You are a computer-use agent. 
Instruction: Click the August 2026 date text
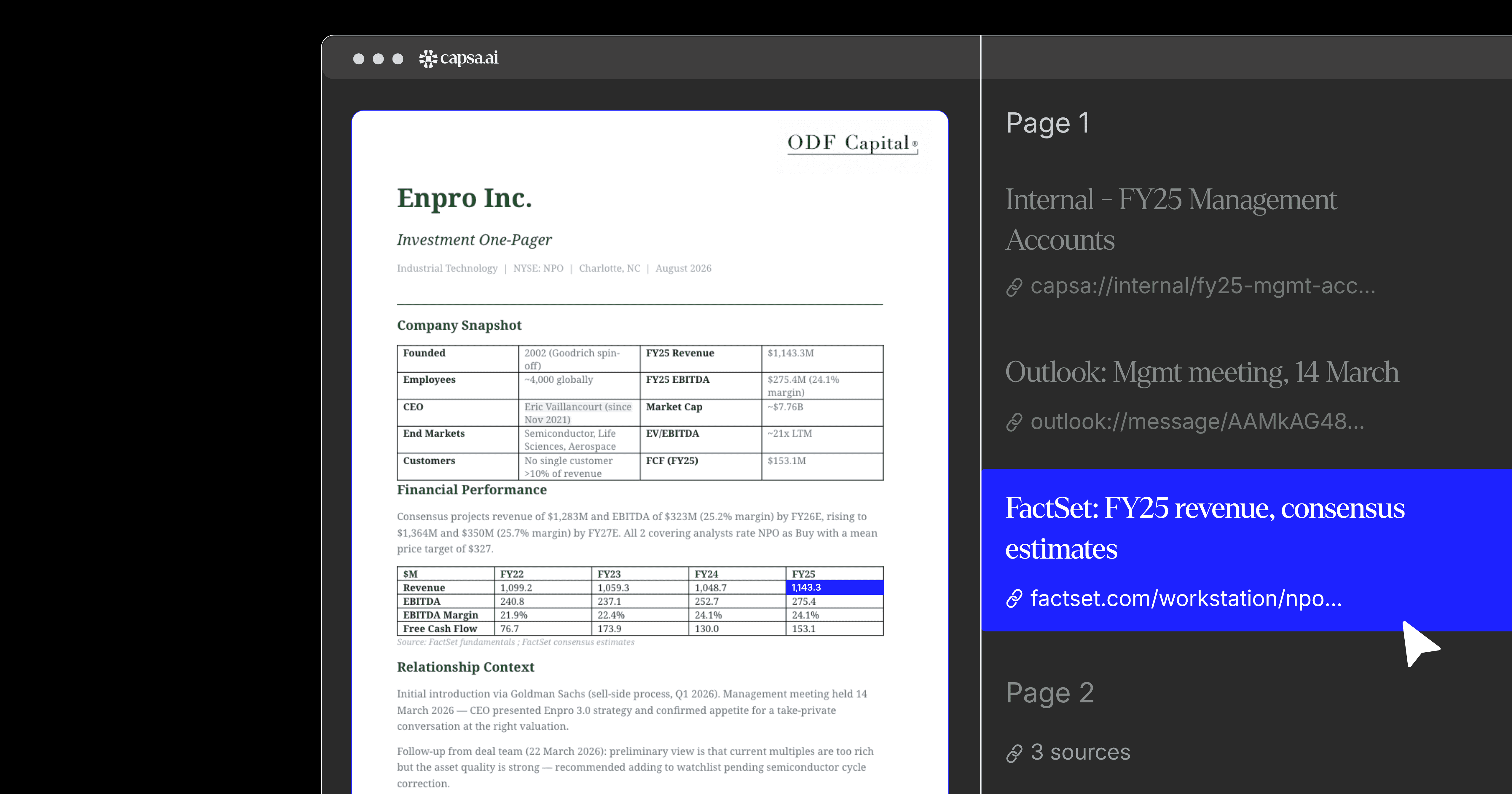tap(683, 268)
